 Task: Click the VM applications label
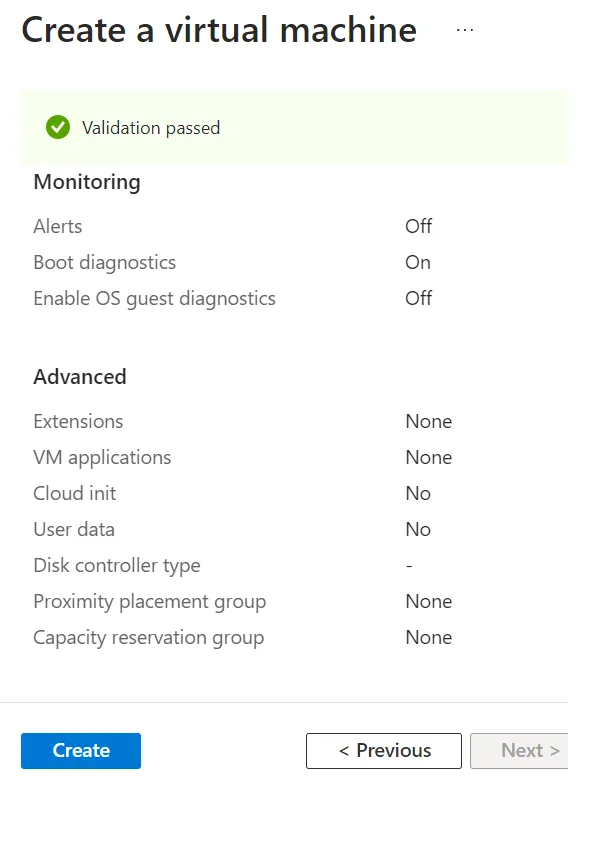tap(102, 458)
